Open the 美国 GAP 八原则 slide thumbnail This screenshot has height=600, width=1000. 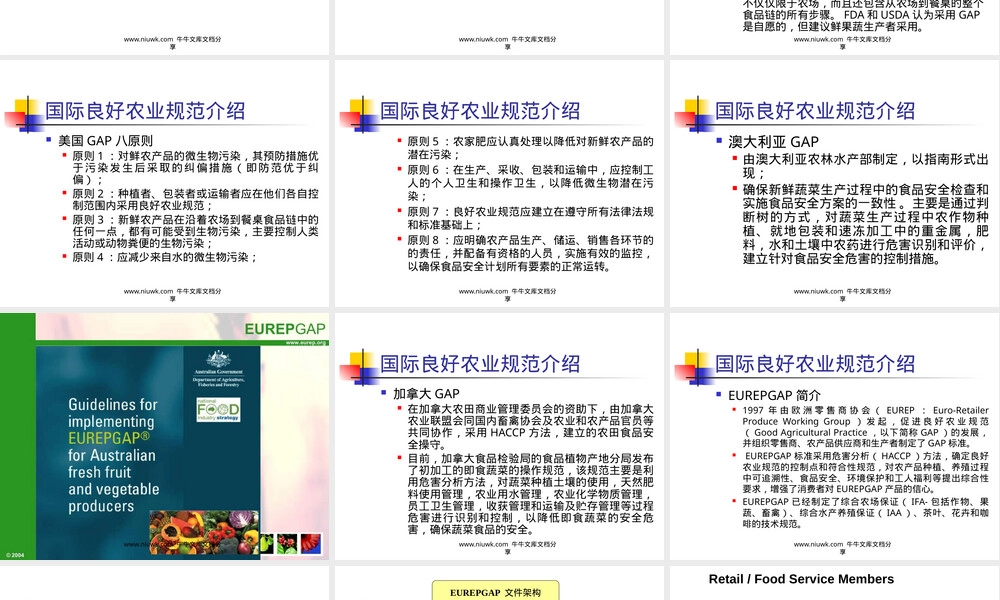click(x=165, y=184)
